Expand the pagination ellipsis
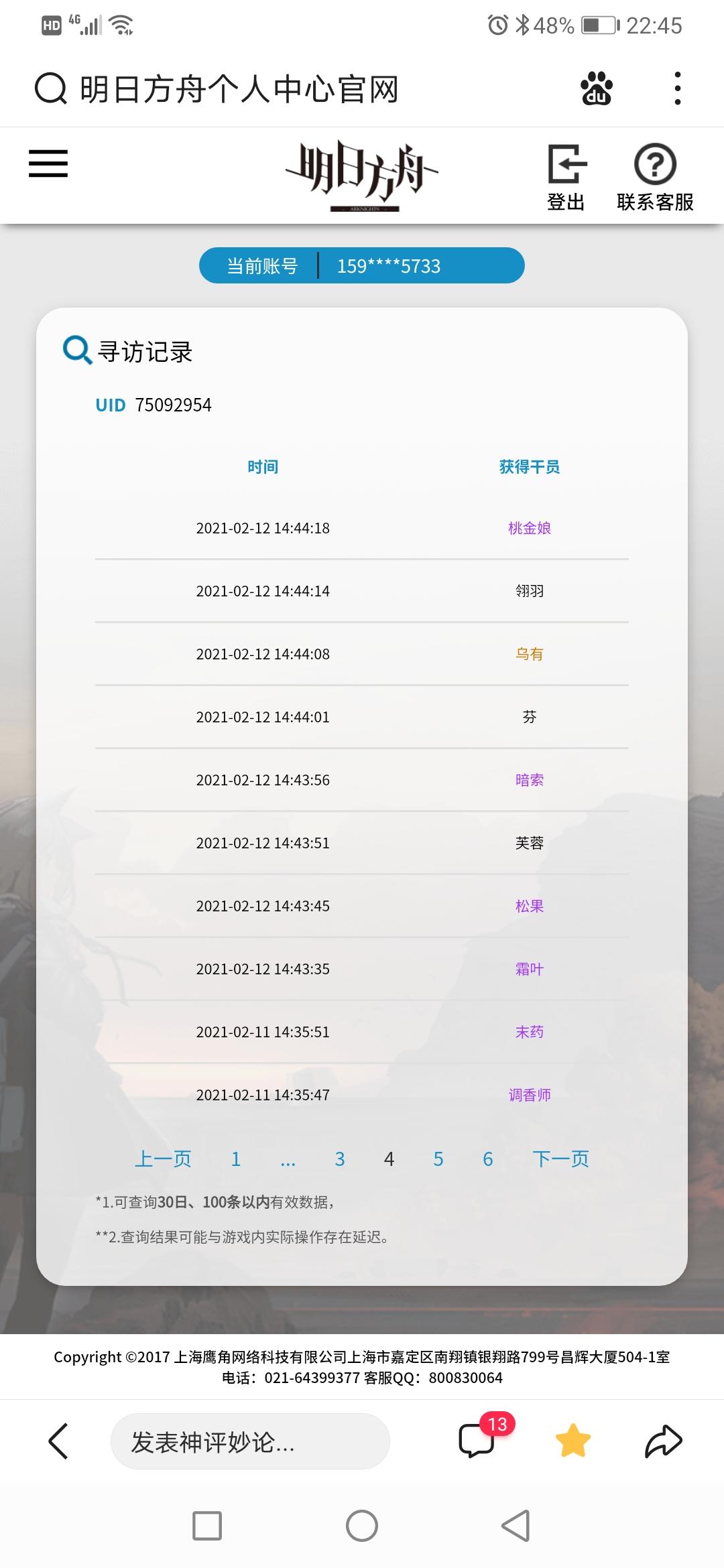724x1568 pixels. pyautogui.click(x=288, y=1161)
